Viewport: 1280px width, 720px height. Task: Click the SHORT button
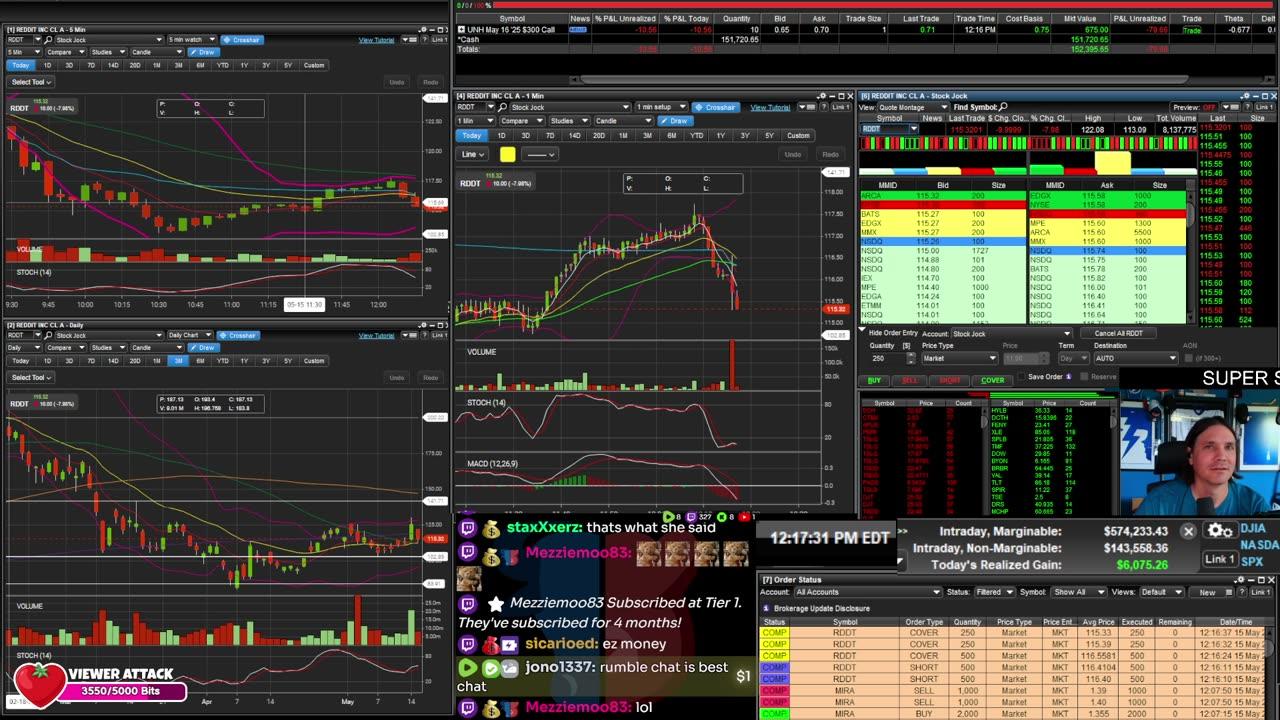tap(950, 380)
